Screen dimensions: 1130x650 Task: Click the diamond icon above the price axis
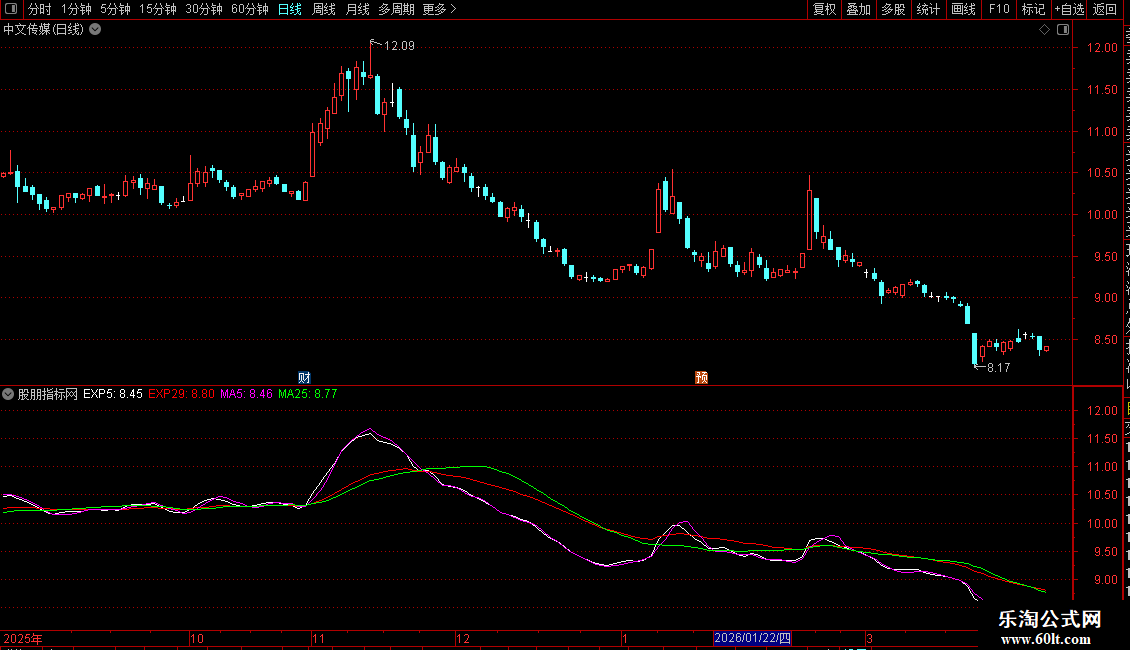coord(1044,29)
